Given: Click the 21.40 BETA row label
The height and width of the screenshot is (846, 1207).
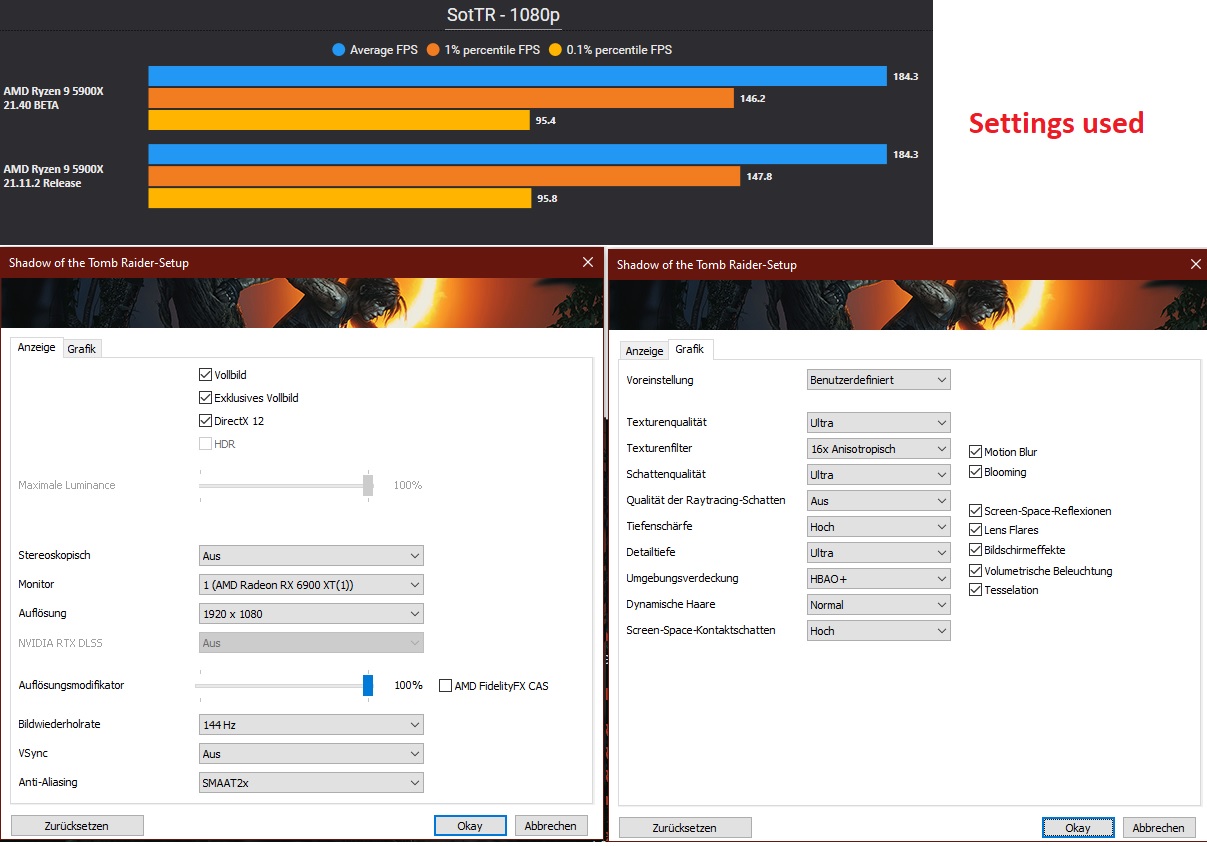Looking at the screenshot, I should 53,98.
